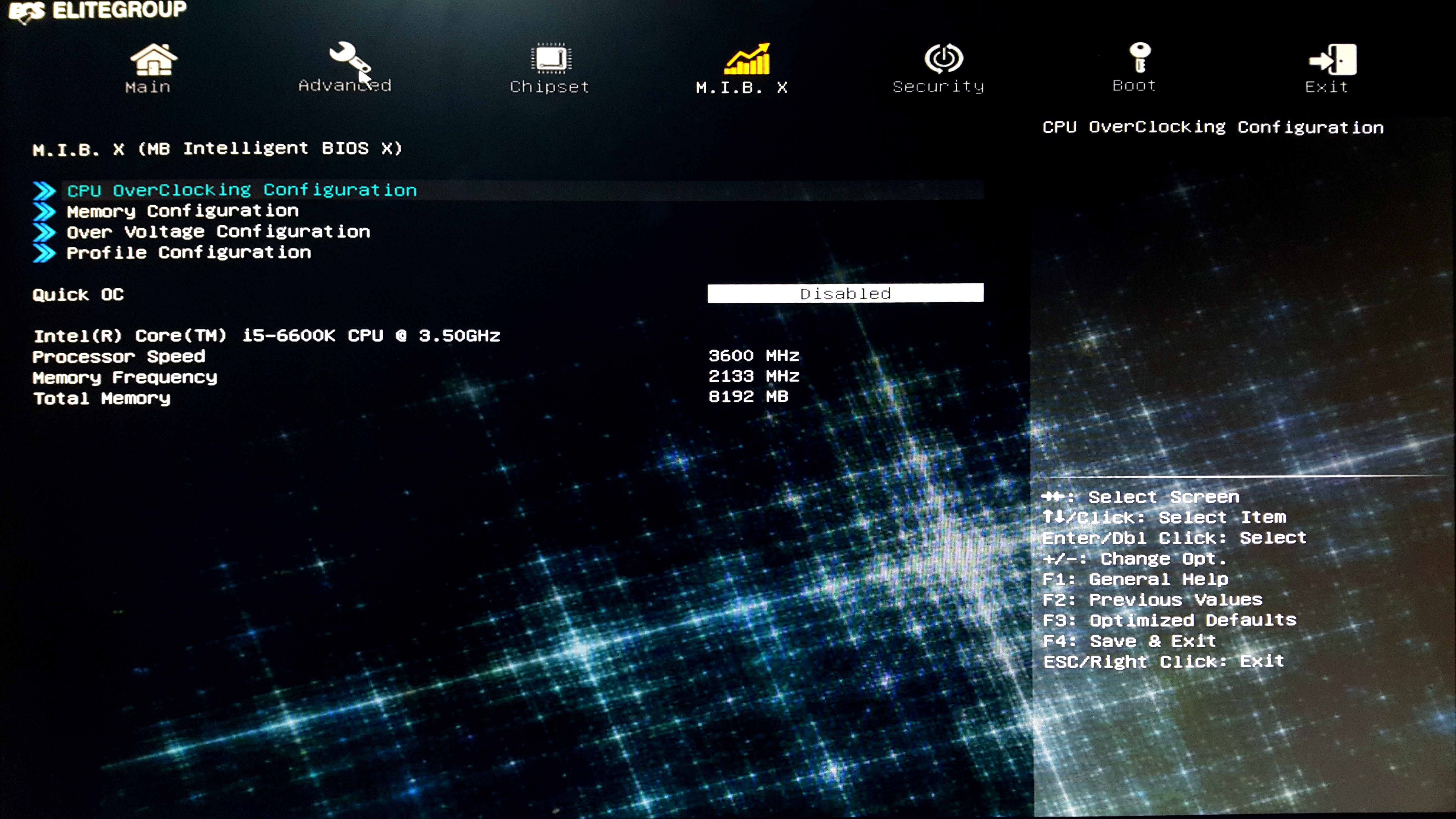Viewport: 1456px width, 819px height.
Task: Click chevron beside Over Voltage Configuration
Action: (x=44, y=232)
